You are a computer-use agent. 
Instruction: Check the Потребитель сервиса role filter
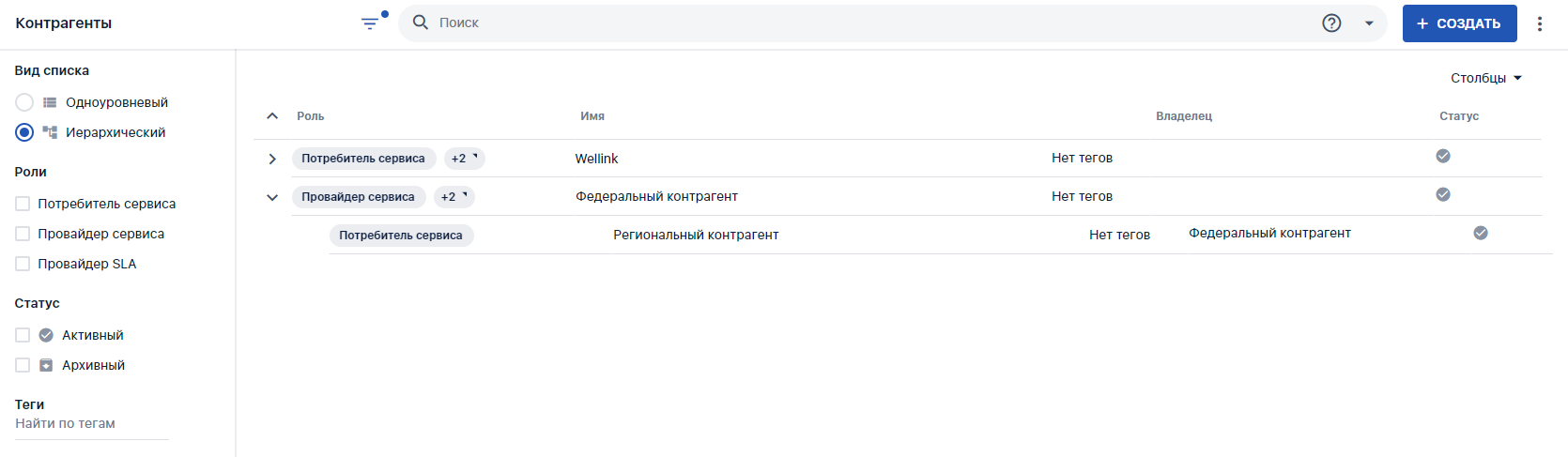point(23,204)
